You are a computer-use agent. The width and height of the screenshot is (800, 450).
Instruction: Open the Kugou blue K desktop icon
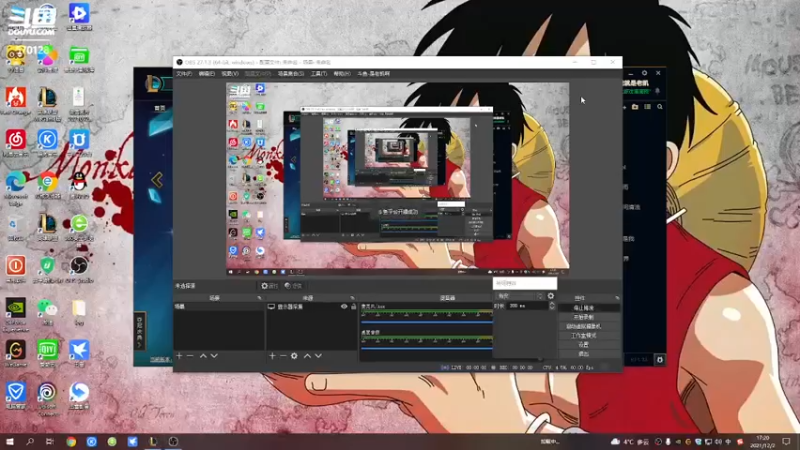coord(47,140)
